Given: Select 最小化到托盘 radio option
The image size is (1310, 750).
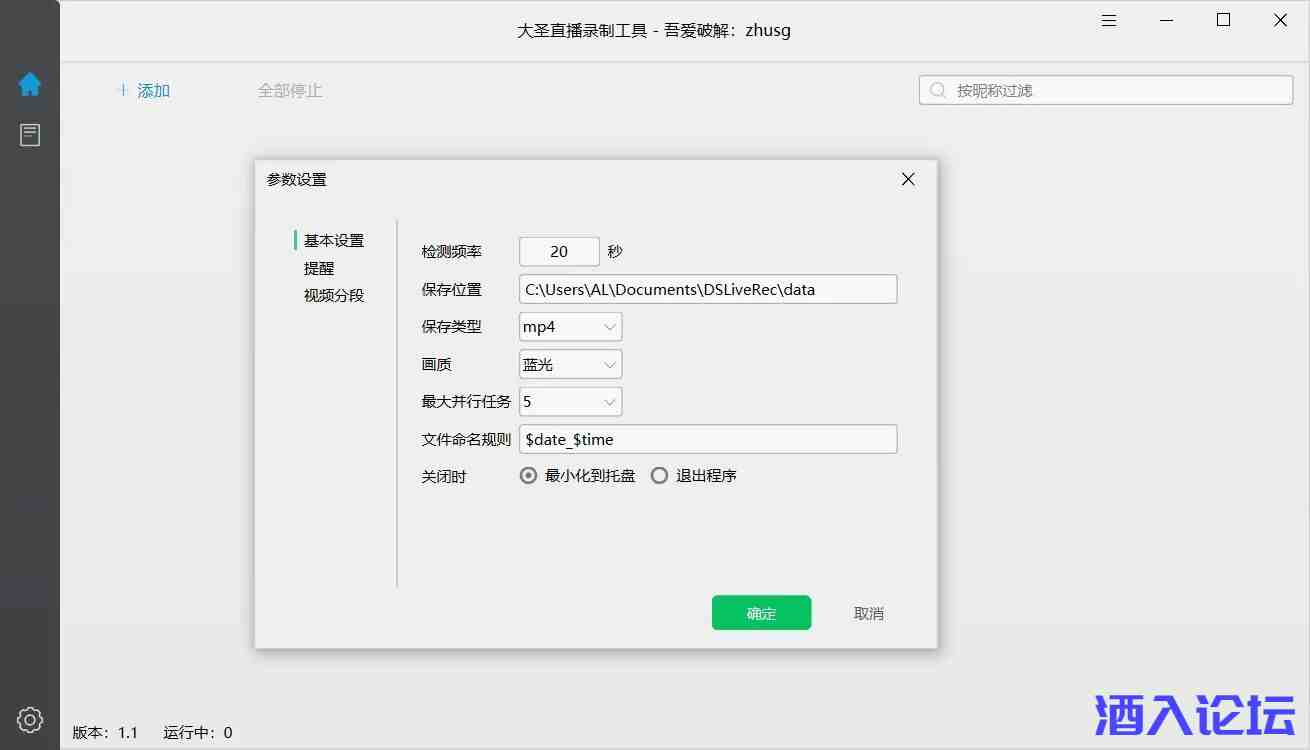Looking at the screenshot, I should (529, 476).
